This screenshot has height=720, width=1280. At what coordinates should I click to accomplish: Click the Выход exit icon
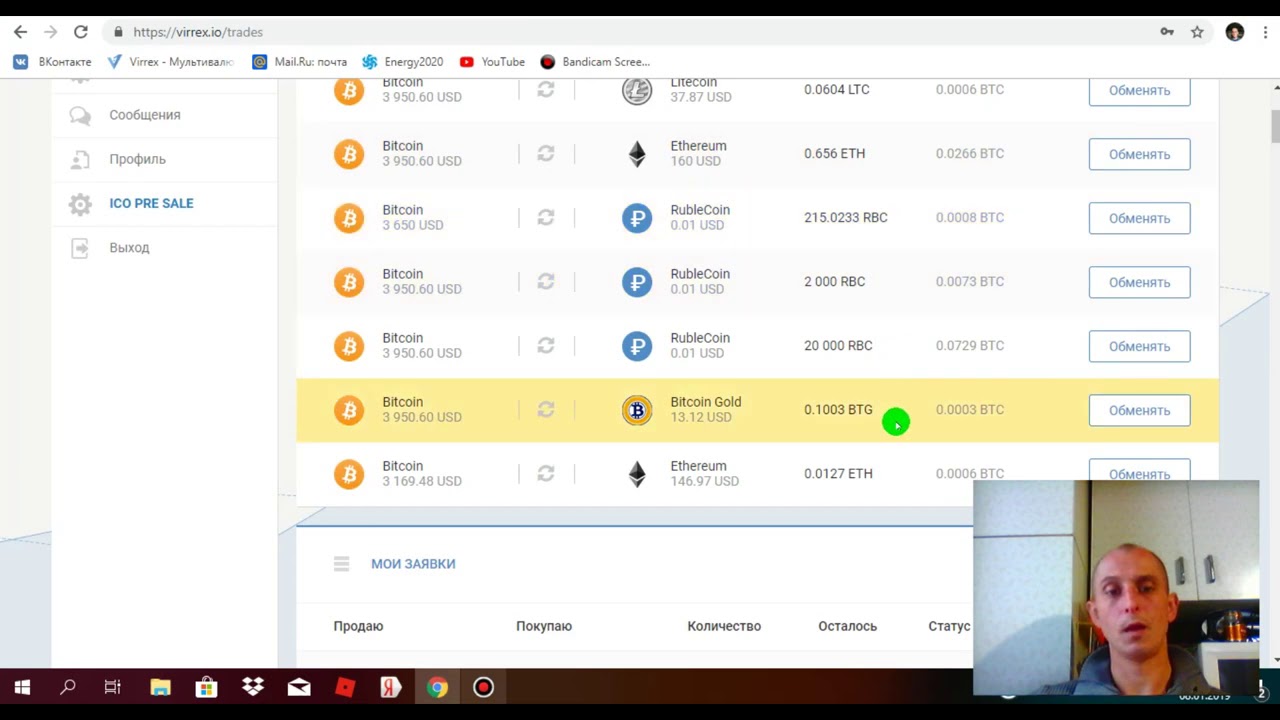point(80,247)
